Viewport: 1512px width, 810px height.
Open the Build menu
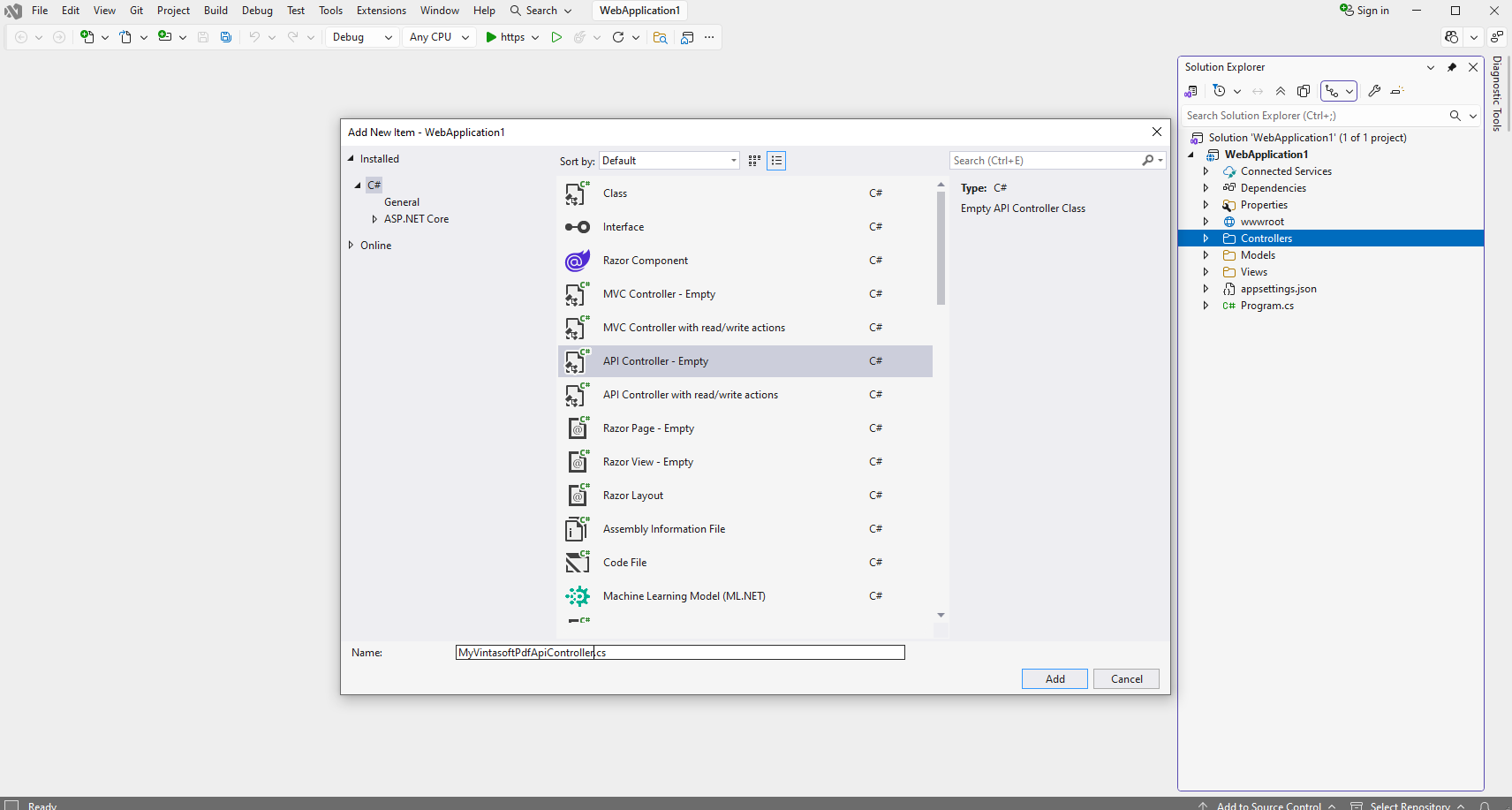215,11
